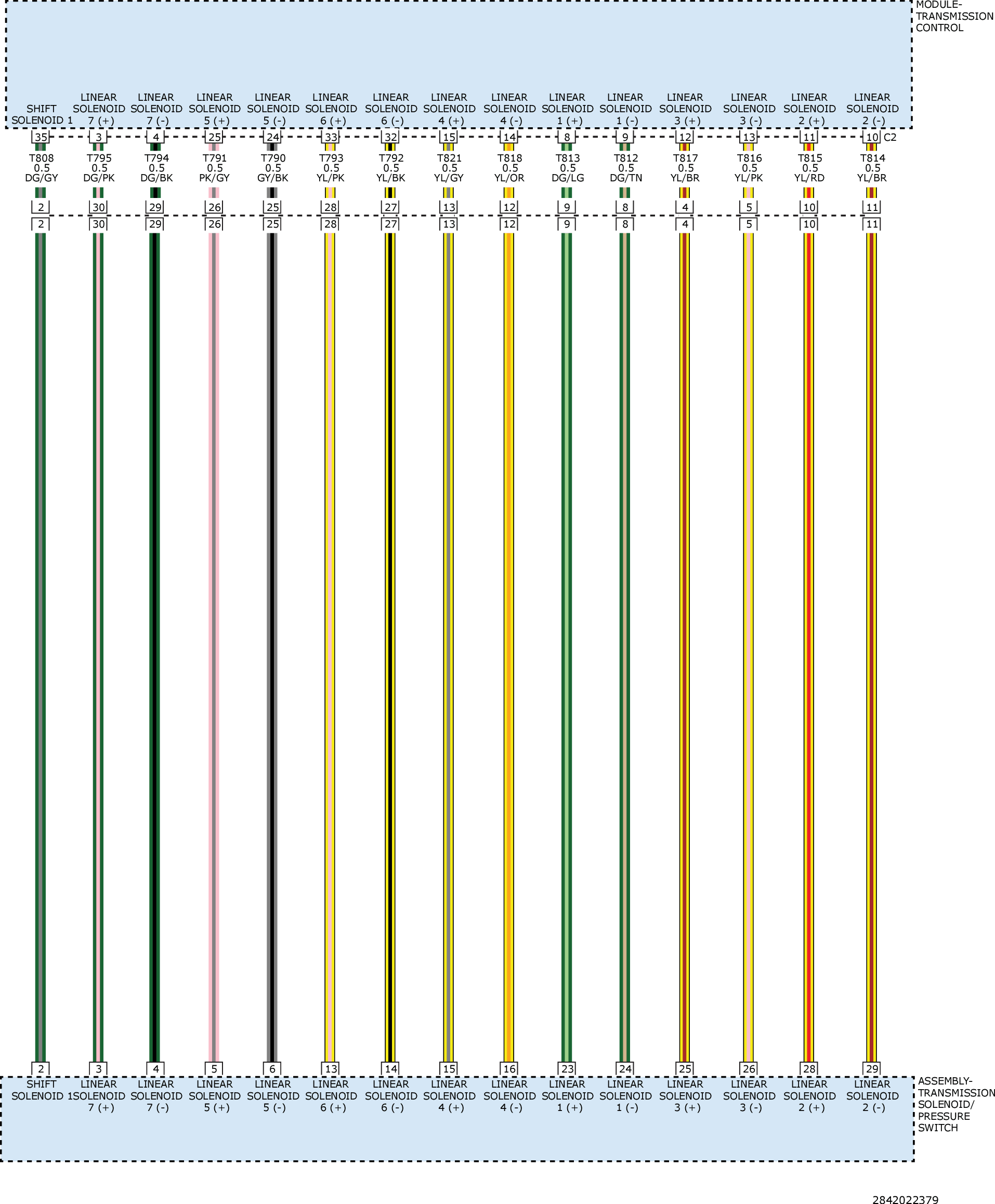Screen dimensions: 995x1204
Task: Click the Shift Solenoid 1 label in control module
Action: click(x=42, y=114)
